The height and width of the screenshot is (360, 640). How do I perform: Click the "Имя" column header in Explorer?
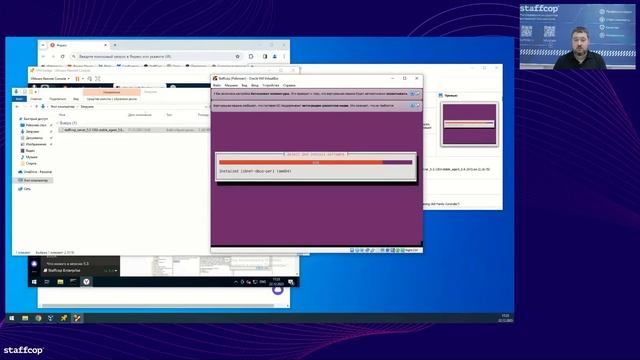[62, 115]
